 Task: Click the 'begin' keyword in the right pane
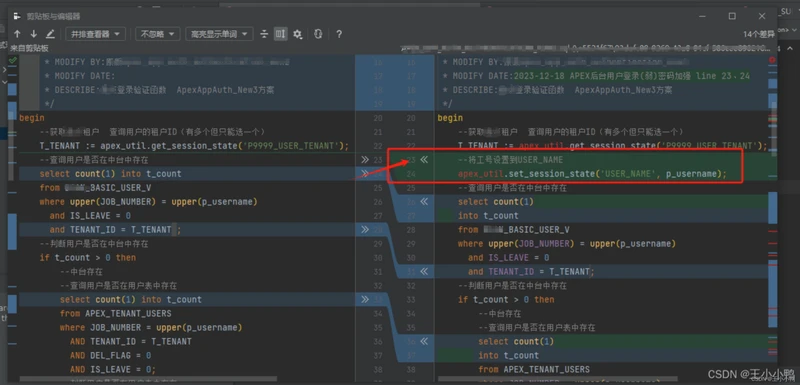click(450, 118)
